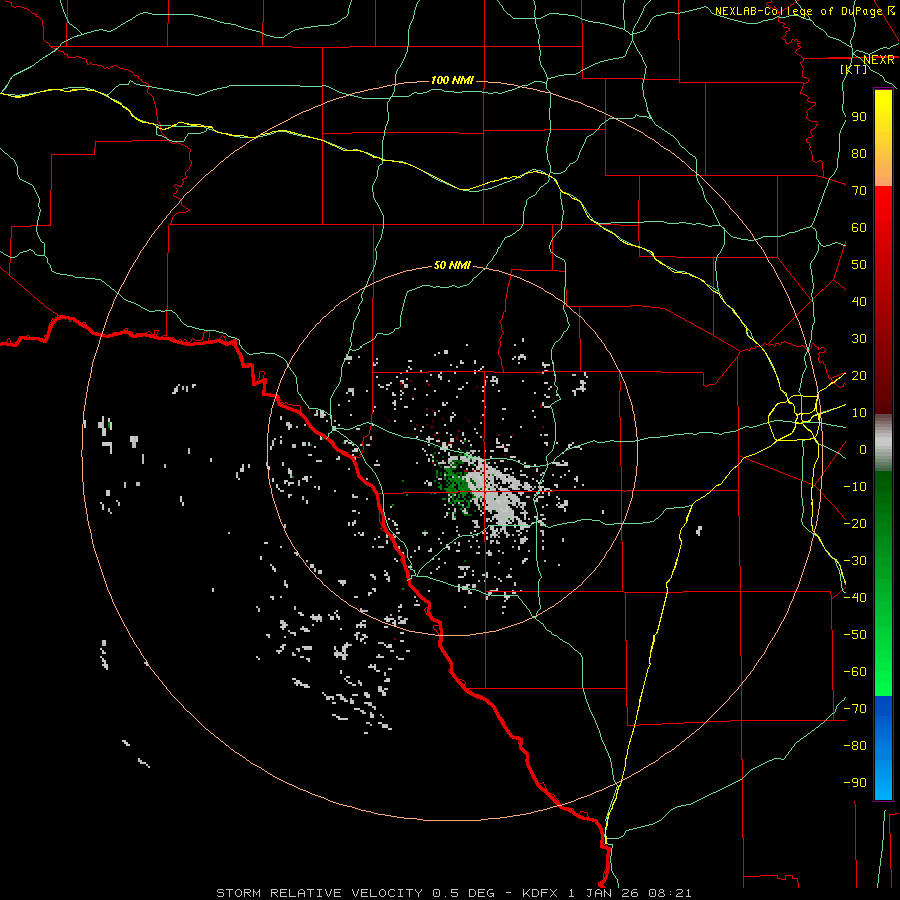Screen dimensions: 900x900
Task: Click the "100 NMI" range ring label
Action: click(x=452, y=80)
